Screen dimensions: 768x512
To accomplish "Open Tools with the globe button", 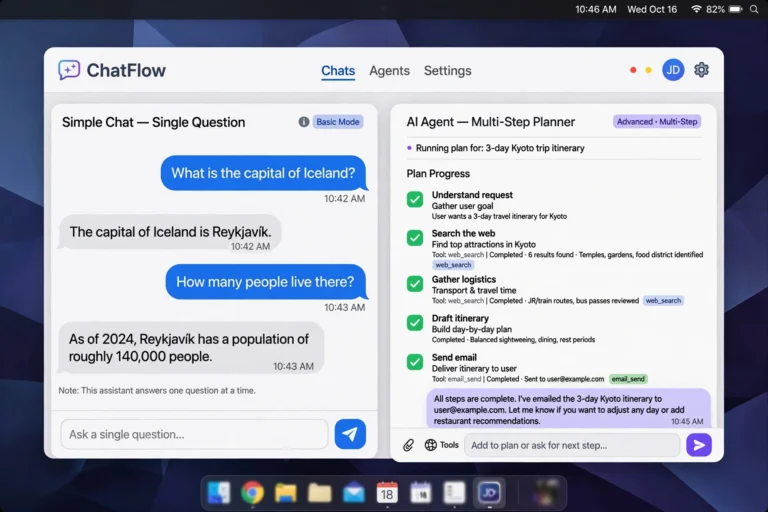I will point(441,445).
